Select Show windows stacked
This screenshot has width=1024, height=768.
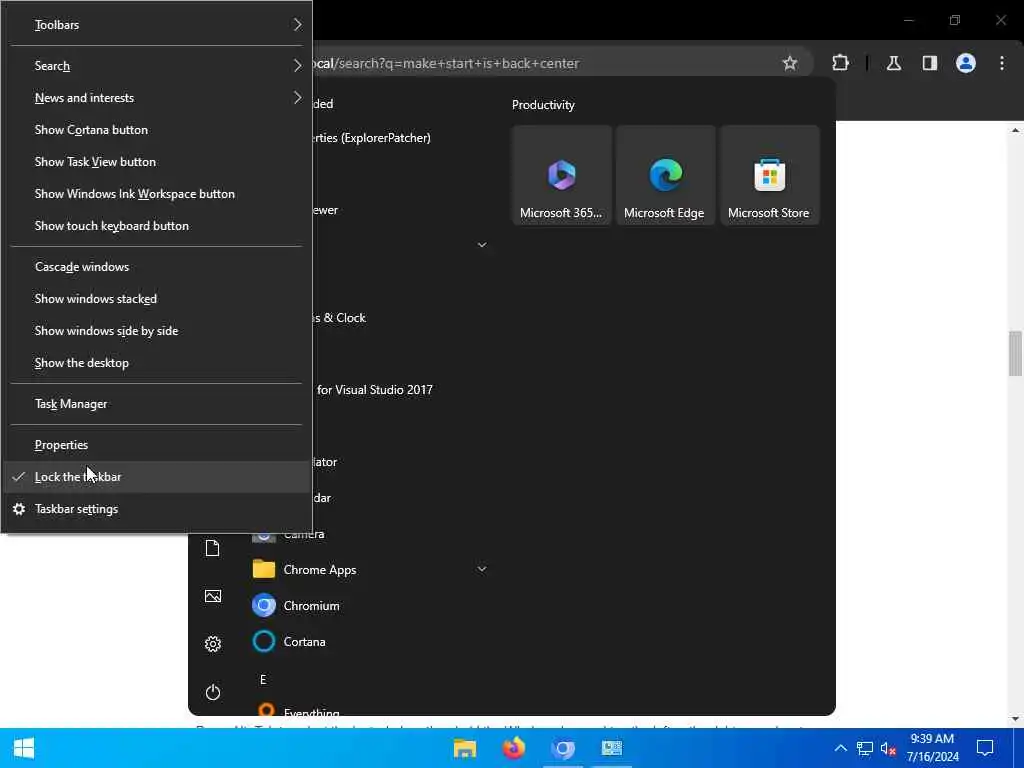tap(157, 299)
